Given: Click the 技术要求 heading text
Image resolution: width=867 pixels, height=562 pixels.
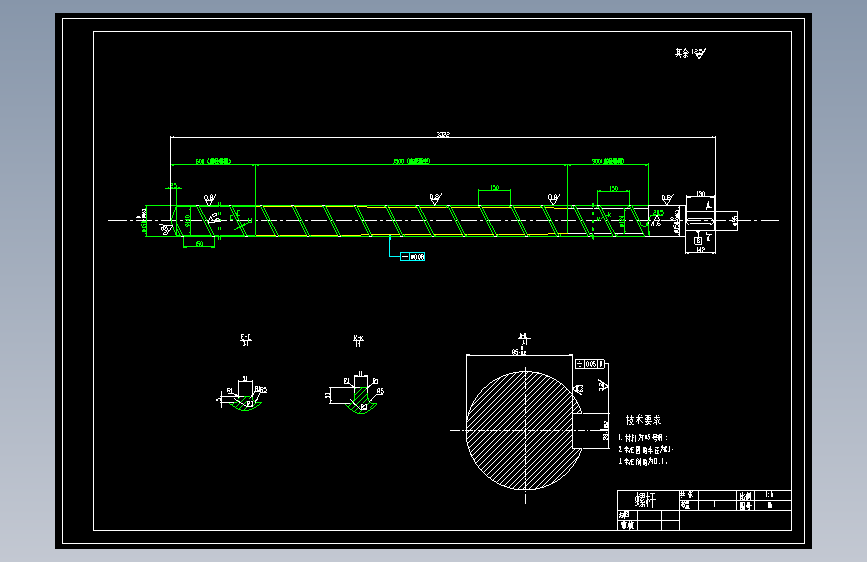Looking at the screenshot, I should pyautogui.click(x=643, y=420).
